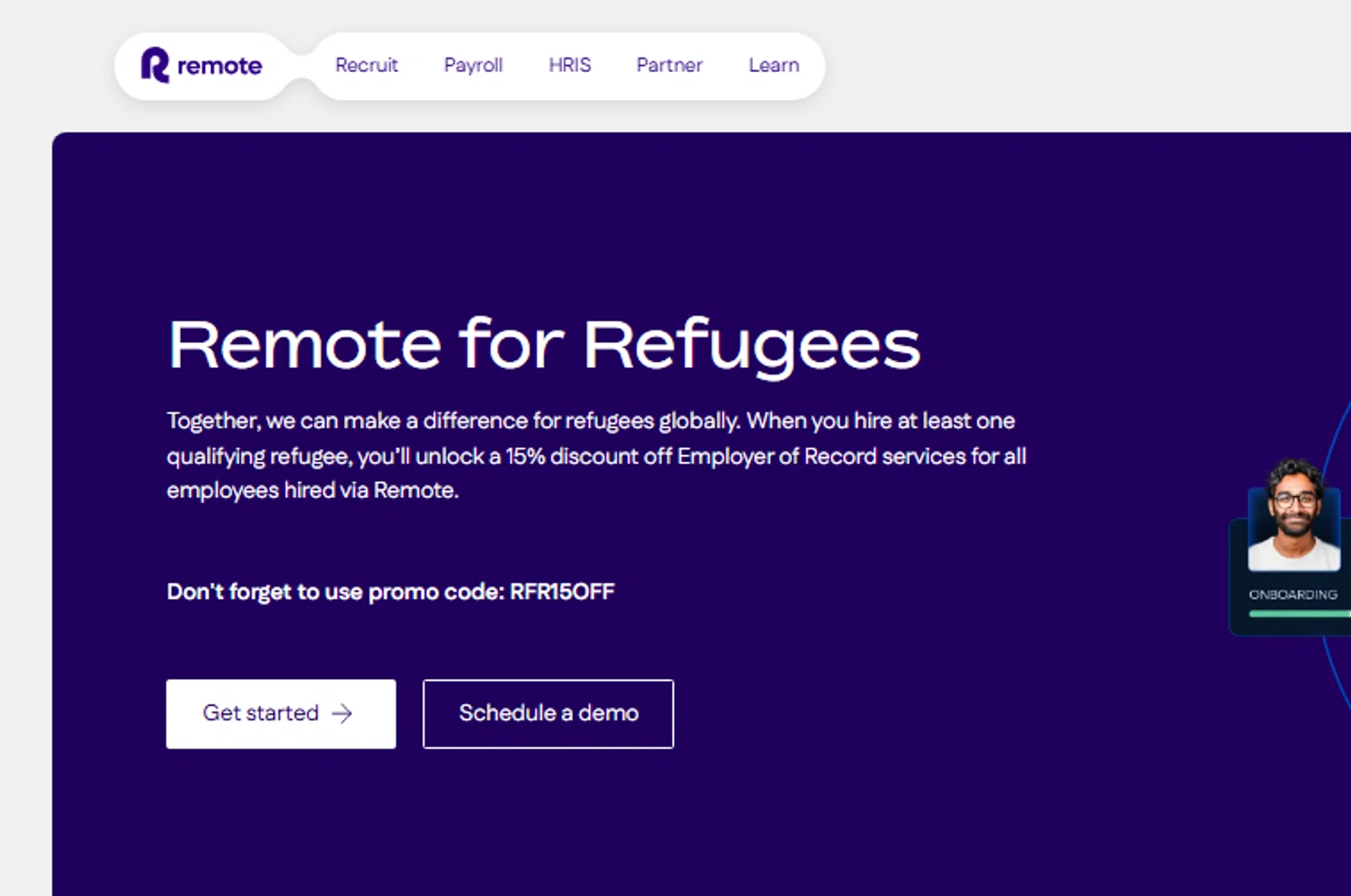Click the onboarding employee photo card
This screenshot has height=896, width=1351.
point(1294,515)
